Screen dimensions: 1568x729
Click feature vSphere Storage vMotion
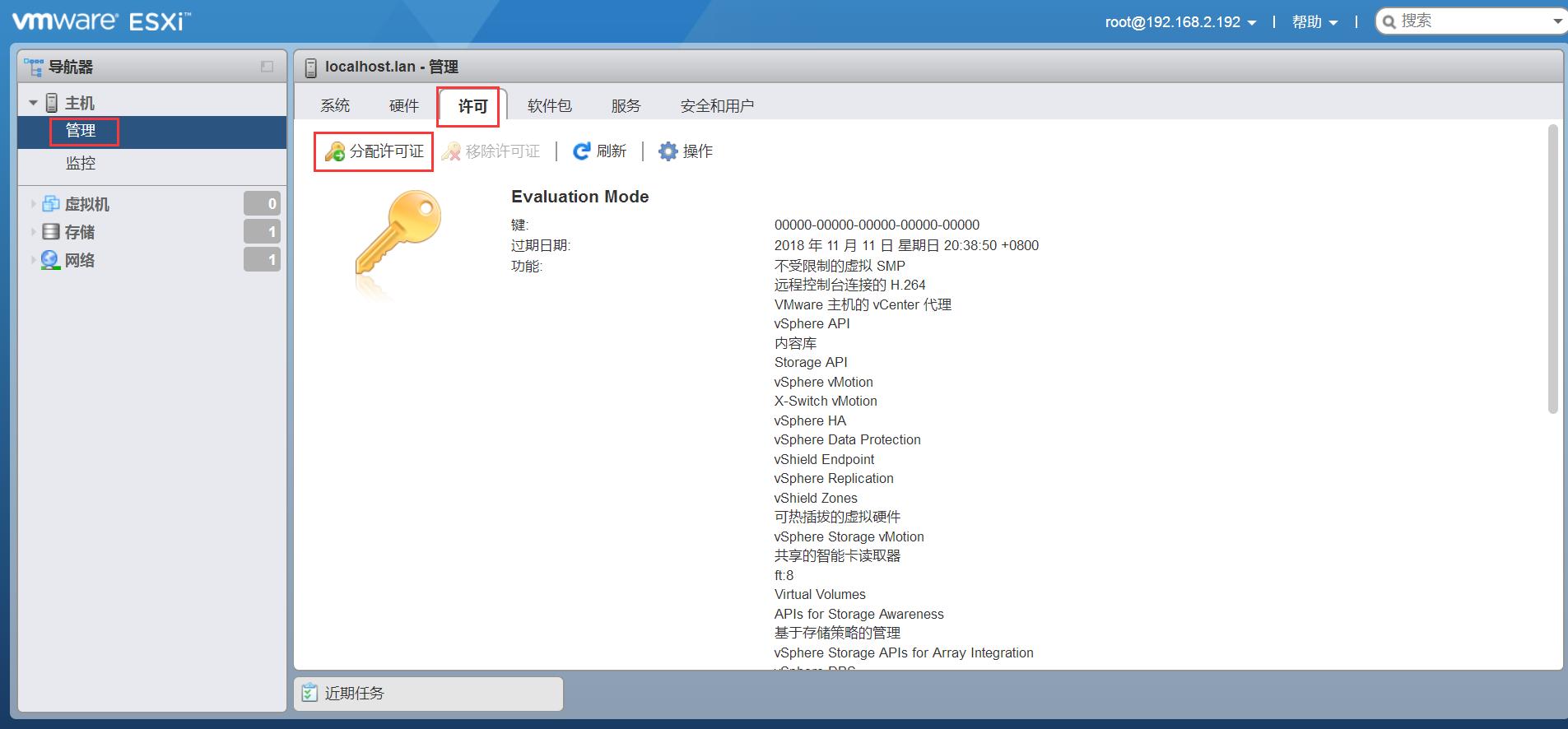pyautogui.click(x=849, y=536)
